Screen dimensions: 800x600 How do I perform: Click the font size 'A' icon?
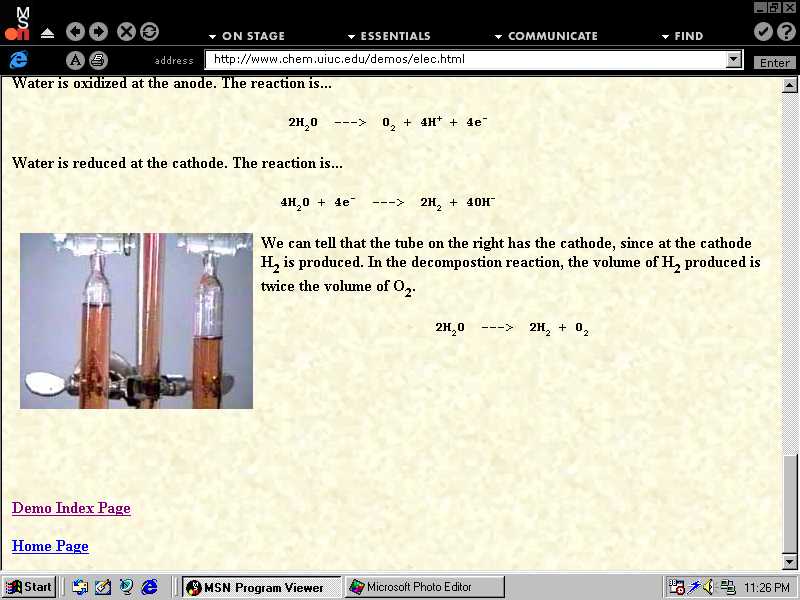75,60
